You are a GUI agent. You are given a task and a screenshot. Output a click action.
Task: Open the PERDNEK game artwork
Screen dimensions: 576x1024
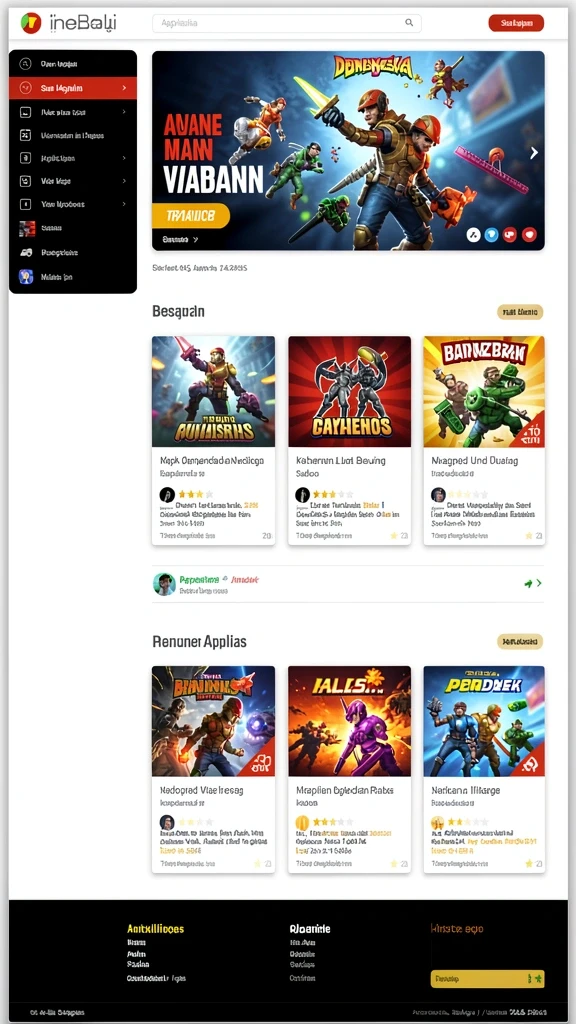point(484,721)
